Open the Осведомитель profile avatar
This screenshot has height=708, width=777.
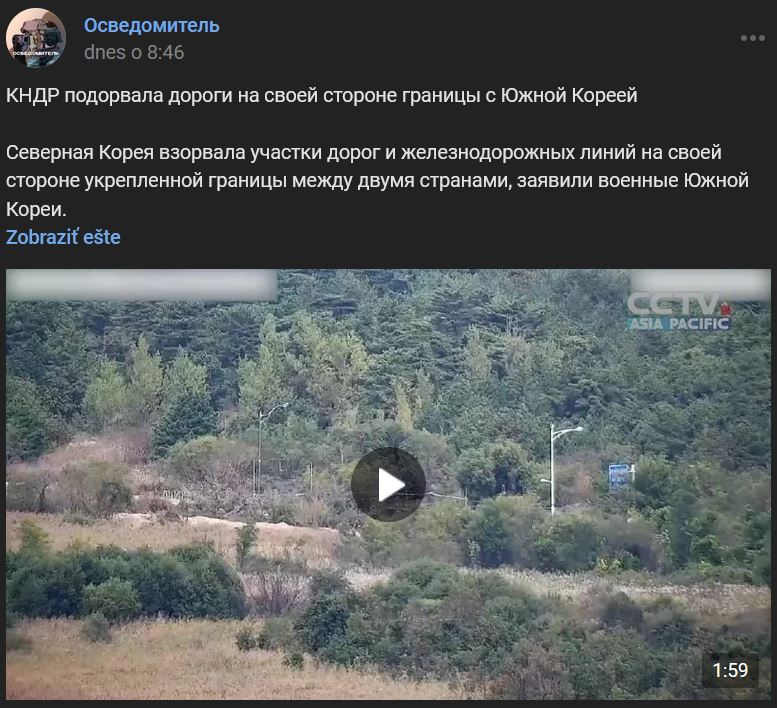click(36, 38)
